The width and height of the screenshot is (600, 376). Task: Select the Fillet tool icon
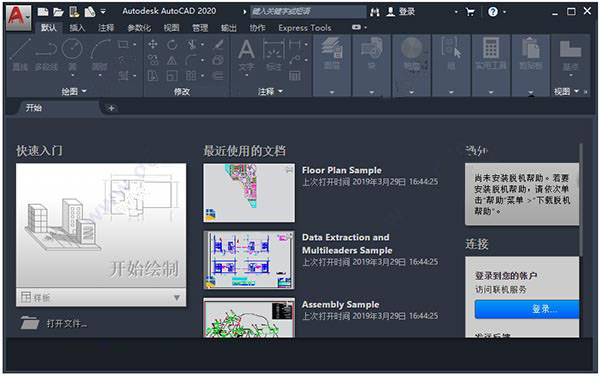[191, 60]
